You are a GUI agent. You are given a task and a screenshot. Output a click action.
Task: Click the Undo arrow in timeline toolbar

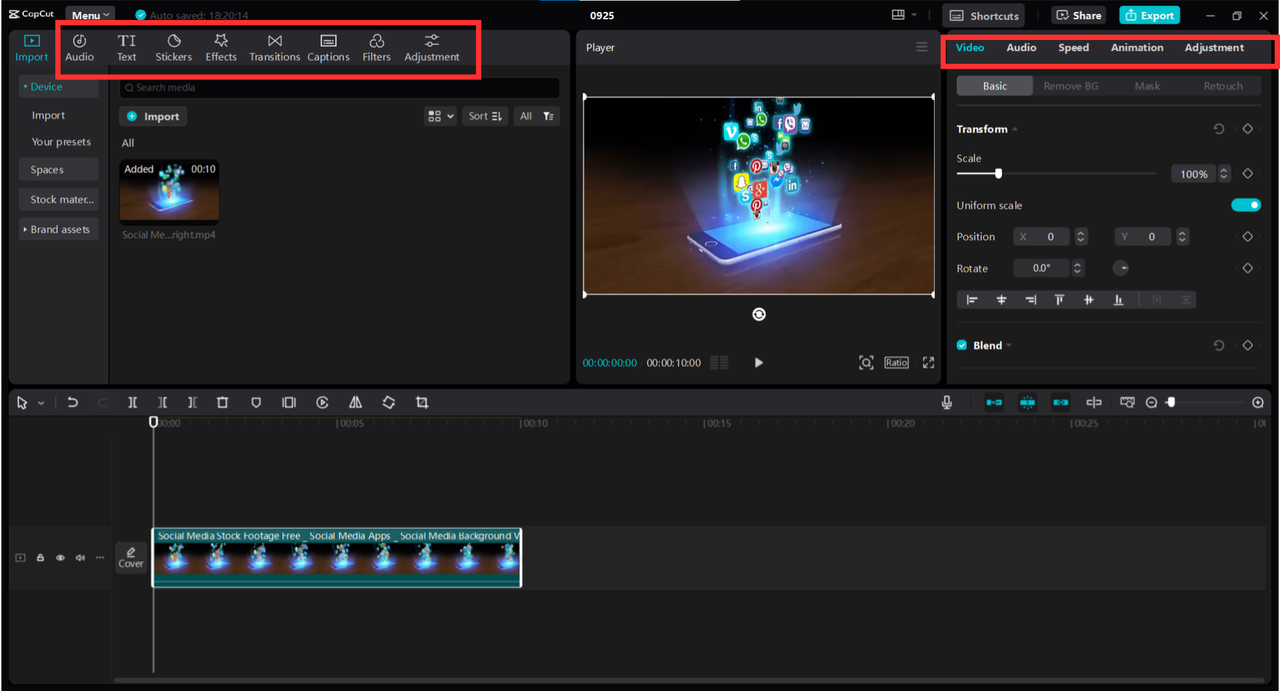point(72,402)
